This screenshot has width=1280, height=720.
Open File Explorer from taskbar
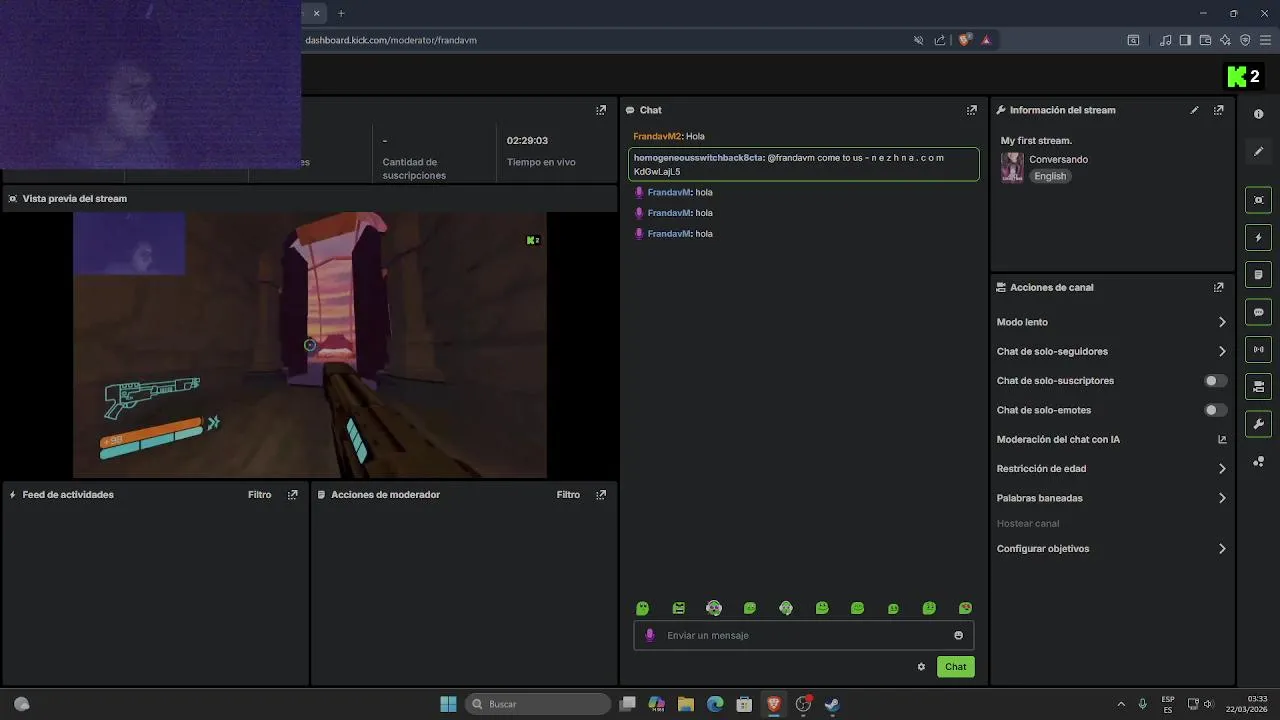[x=686, y=704]
